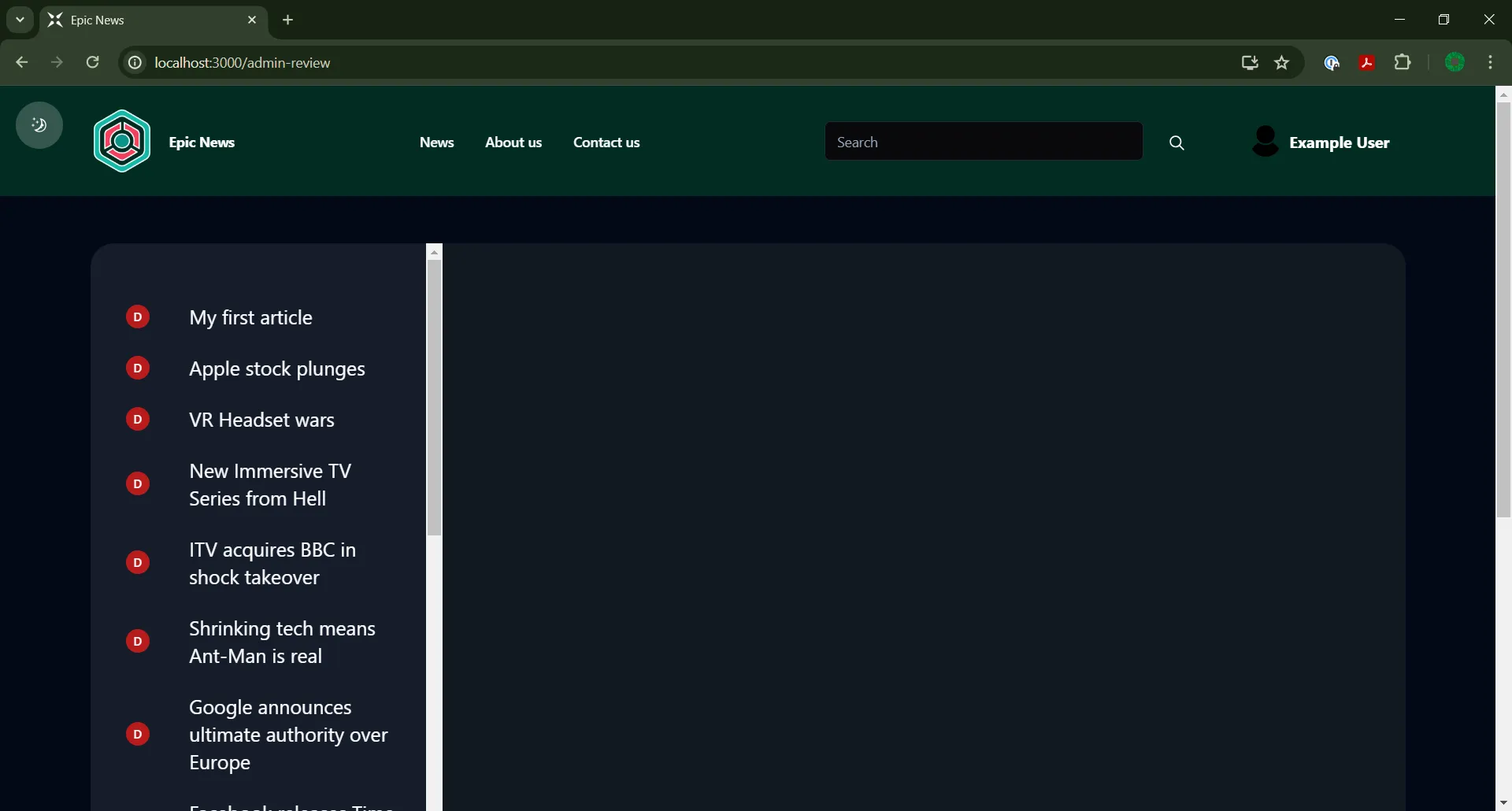Click the Epic News hexagon logo
The image size is (1512, 811).
click(122, 142)
